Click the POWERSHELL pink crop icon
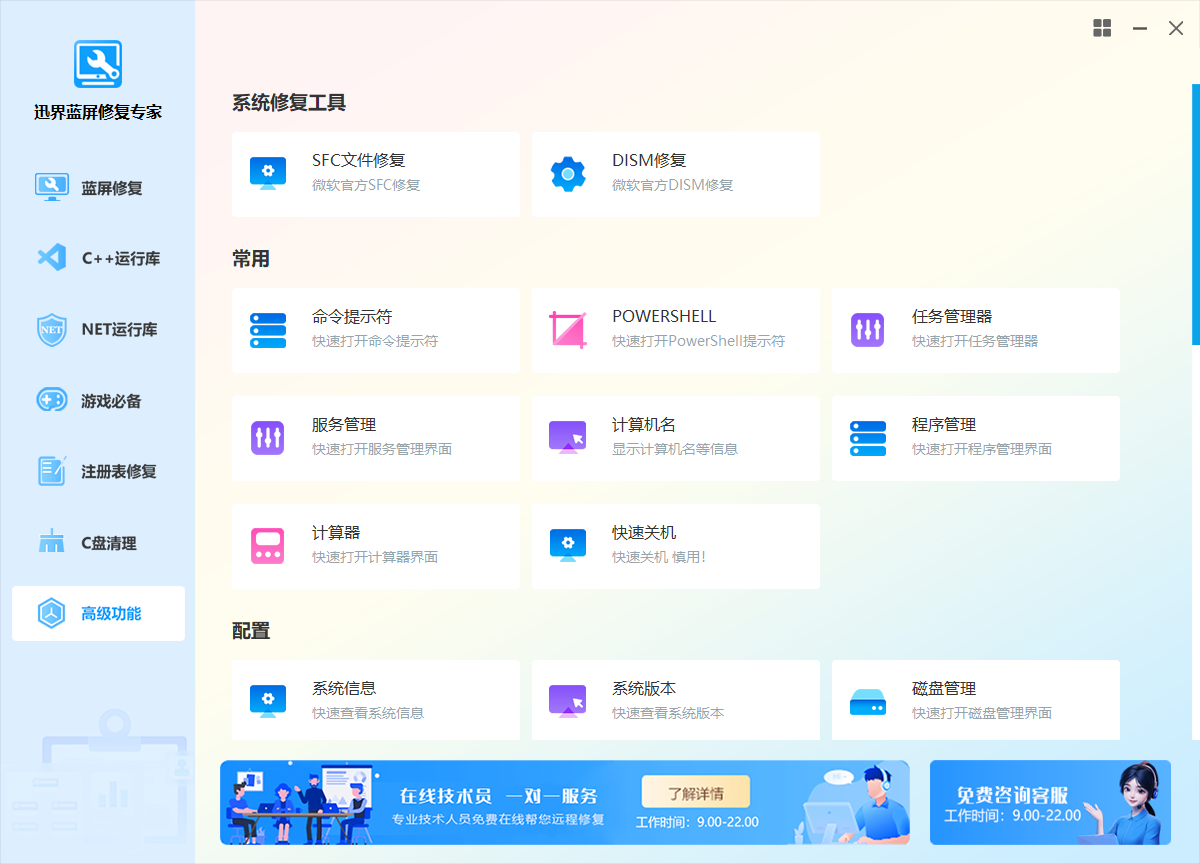 click(568, 330)
